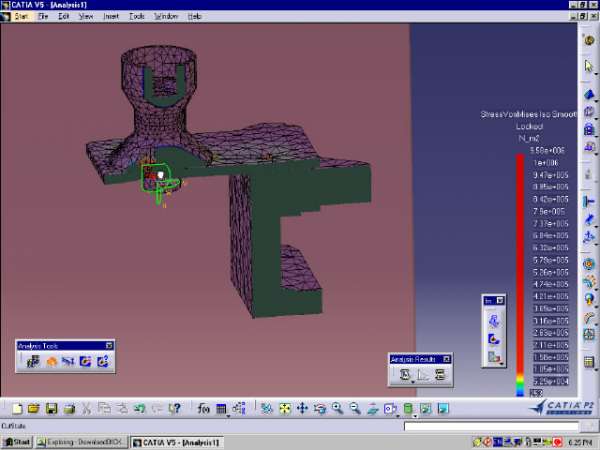Click last icon in Analysis Tools panel

pyautogui.click(x=103, y=361)
